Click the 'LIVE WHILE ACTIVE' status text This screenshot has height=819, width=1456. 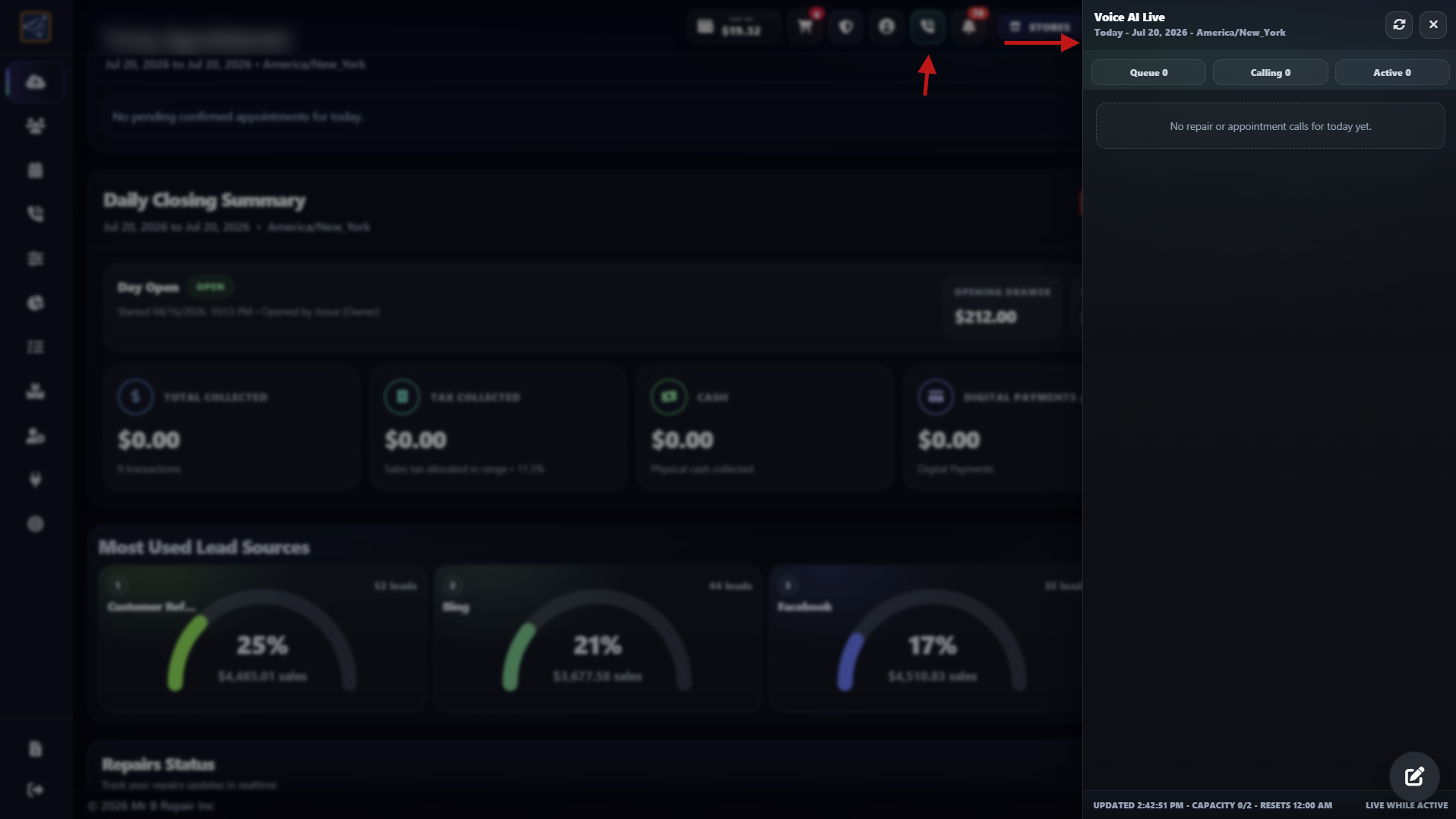click(1406, 805)
